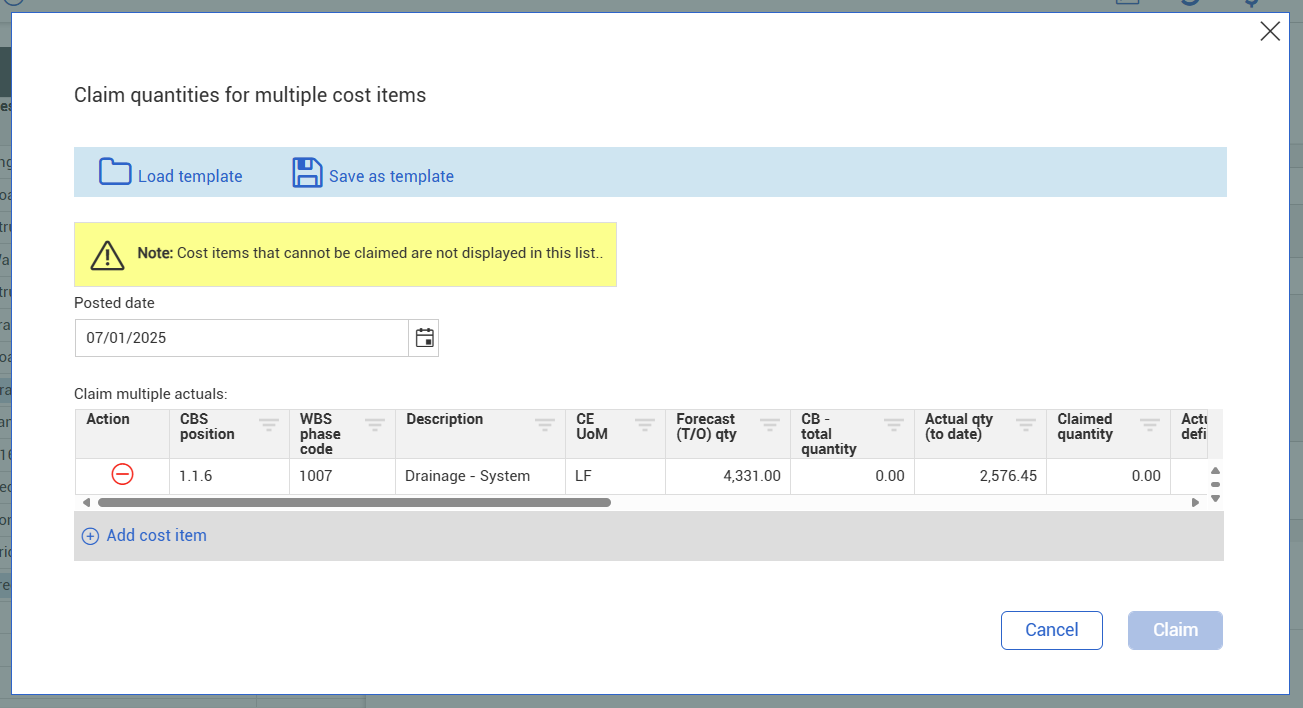Image resolution: width=1303 pixels, height=708 pixels.
Task: Click the grid's horizontal scrollbar thumb
Action: tap(354, 502)
